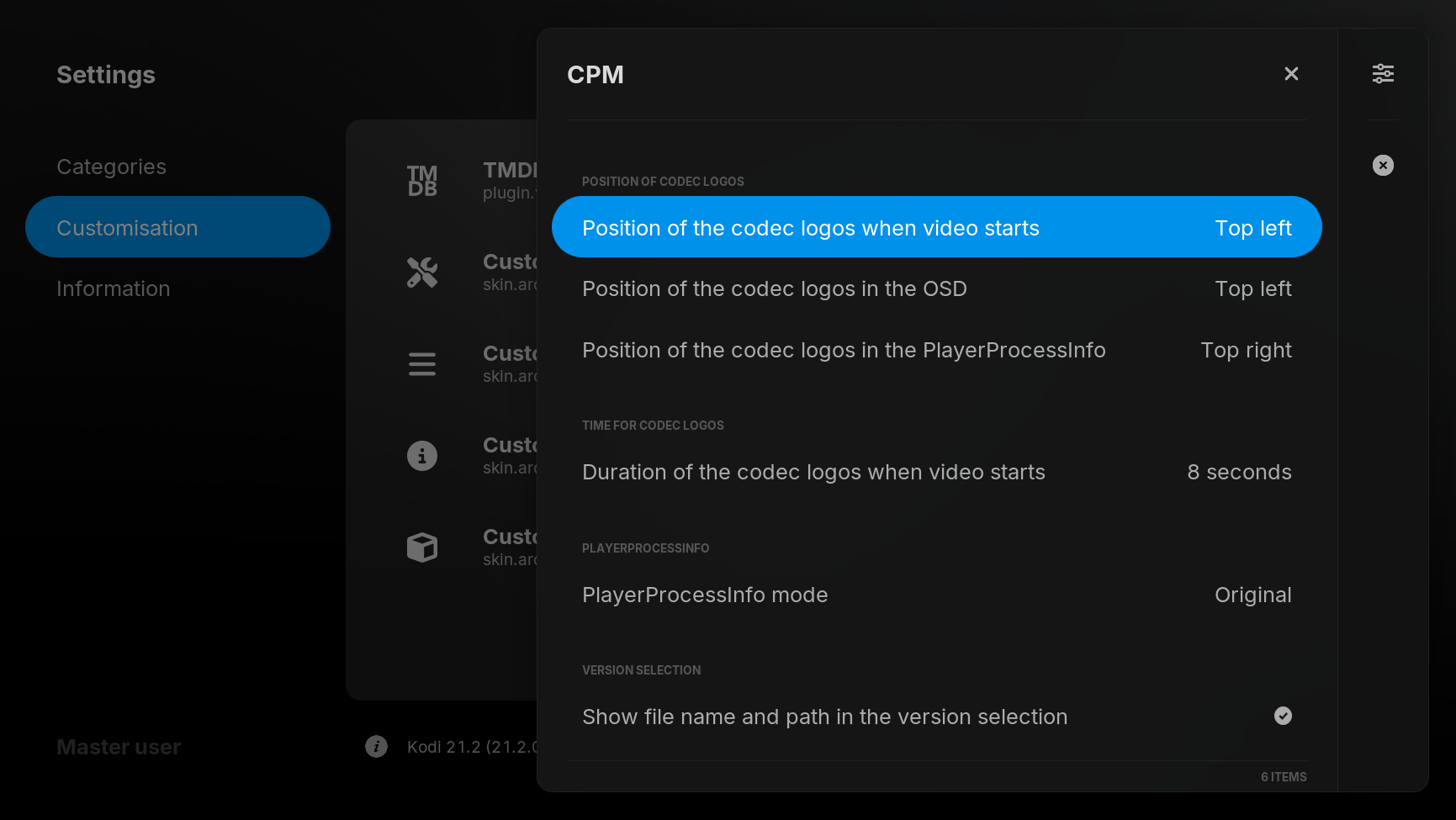
Task: Change codec logo position when video starts
Action: 937,227
